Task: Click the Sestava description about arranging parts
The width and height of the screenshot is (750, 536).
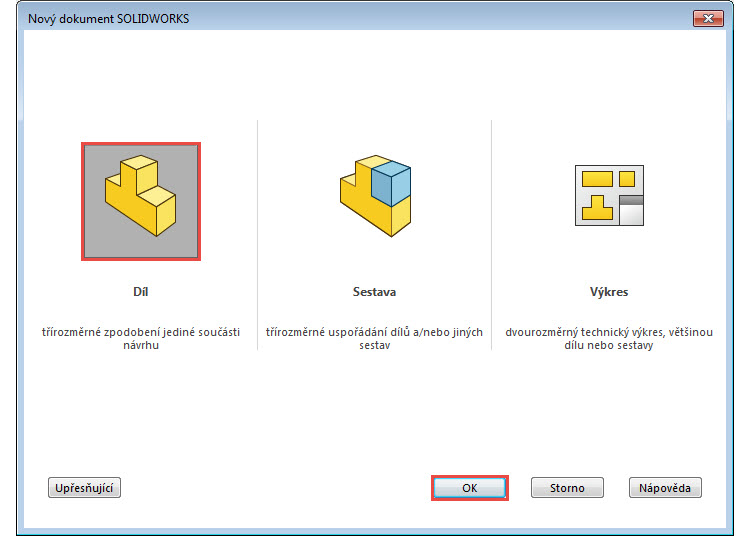Action: (x=374, y=337)
